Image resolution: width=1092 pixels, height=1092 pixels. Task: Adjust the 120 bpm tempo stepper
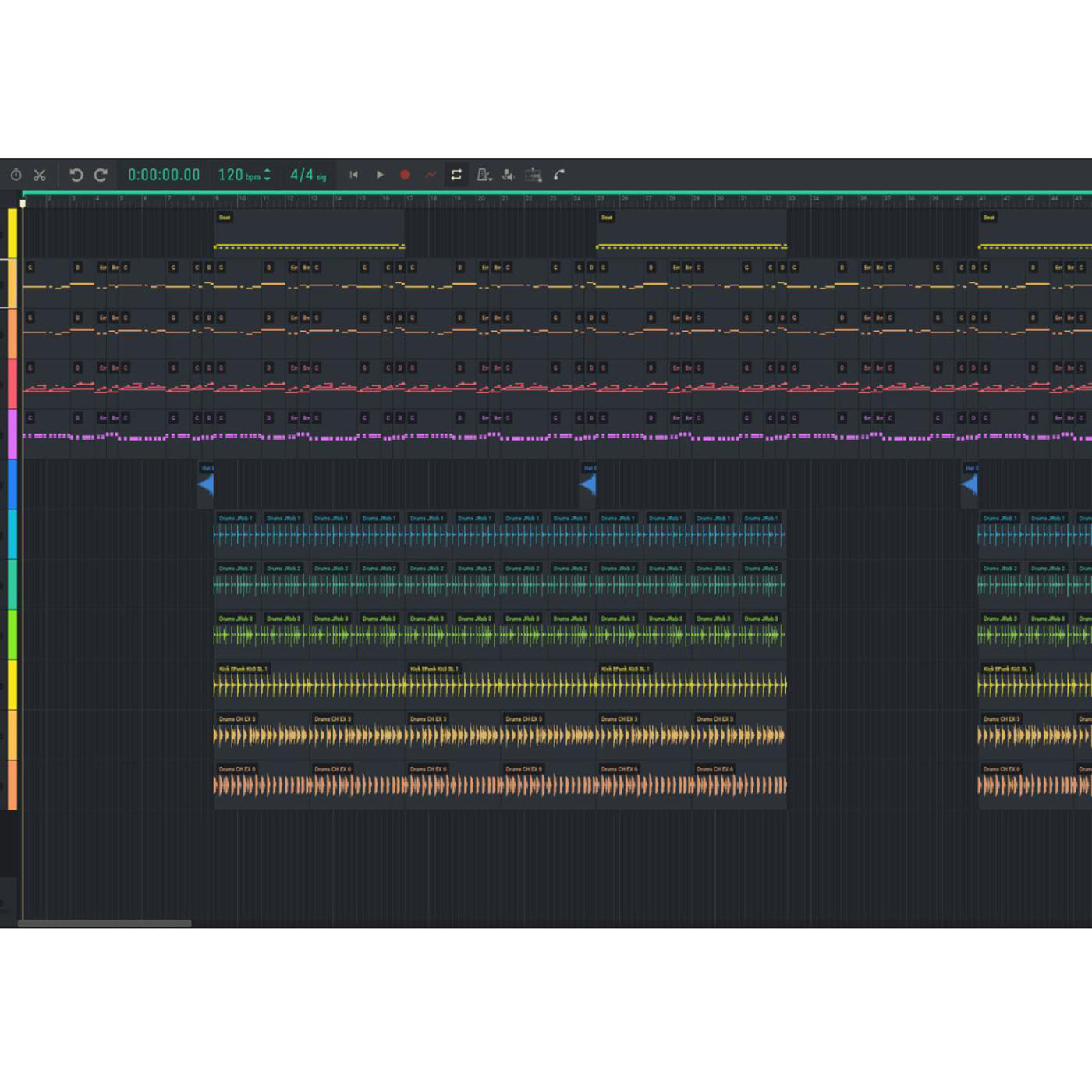pos(268,175)
